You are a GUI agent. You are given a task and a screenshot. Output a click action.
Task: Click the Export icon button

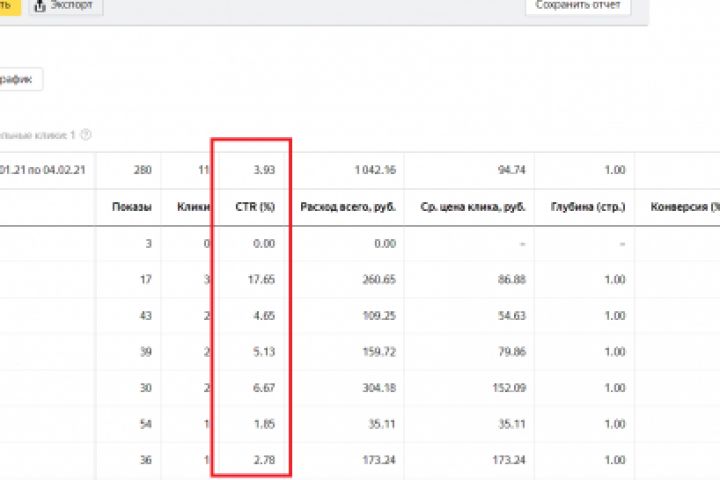pyautogui.click(x=65, y=6)
